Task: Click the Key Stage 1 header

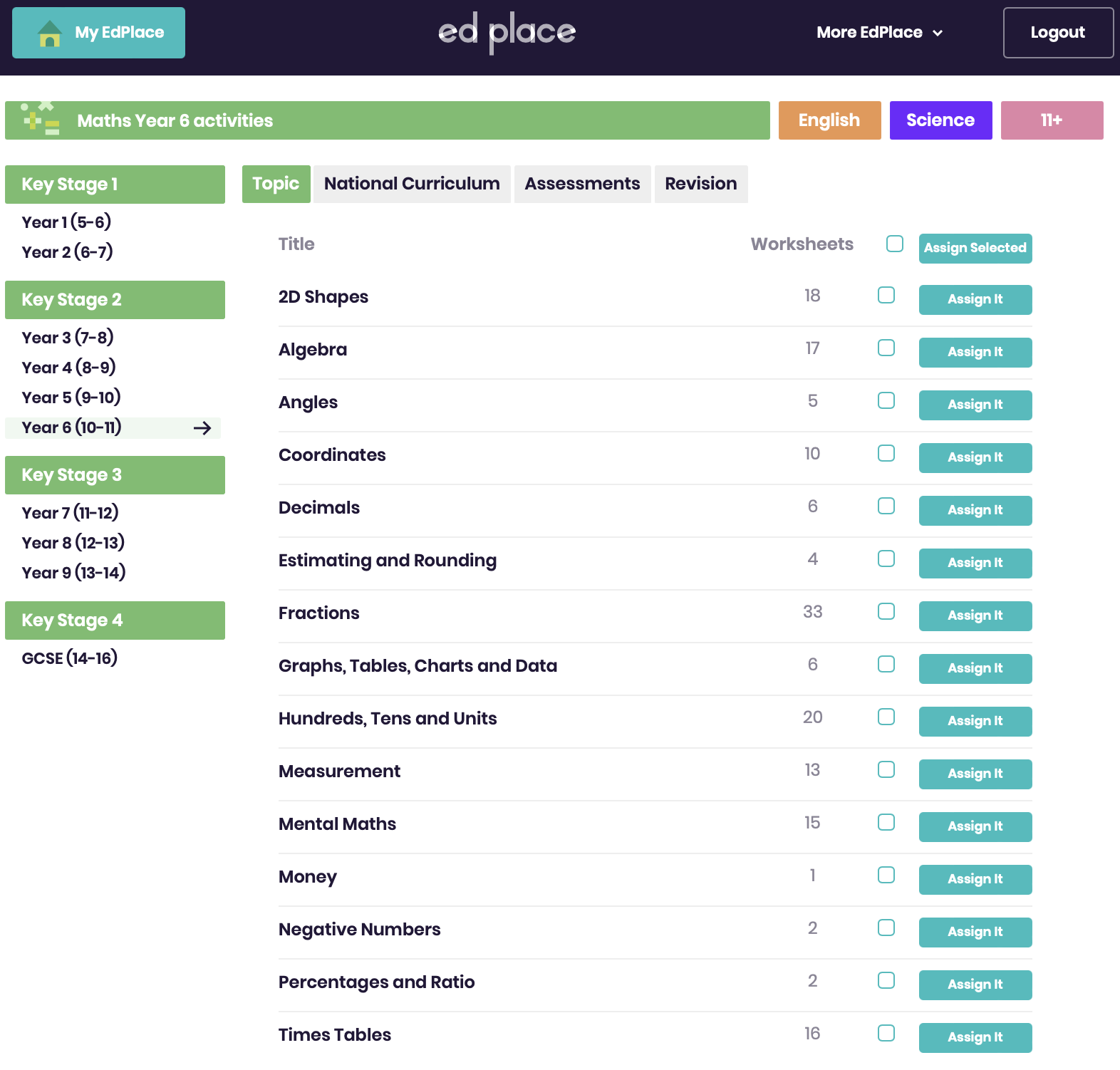Action: pos(115,185)
